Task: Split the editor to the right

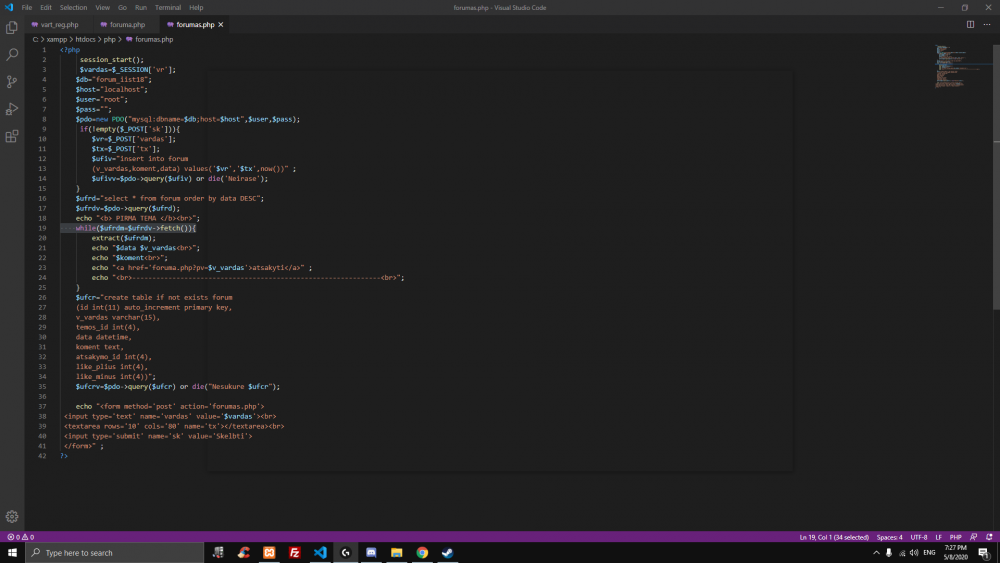Action: coord(970,24)
